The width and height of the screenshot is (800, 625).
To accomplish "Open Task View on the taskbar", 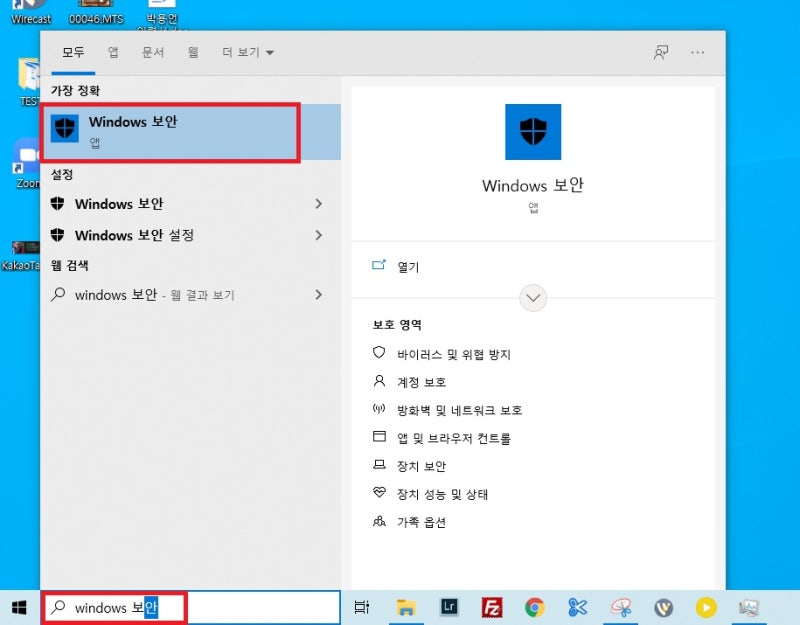I will click(x=362, y=607).
